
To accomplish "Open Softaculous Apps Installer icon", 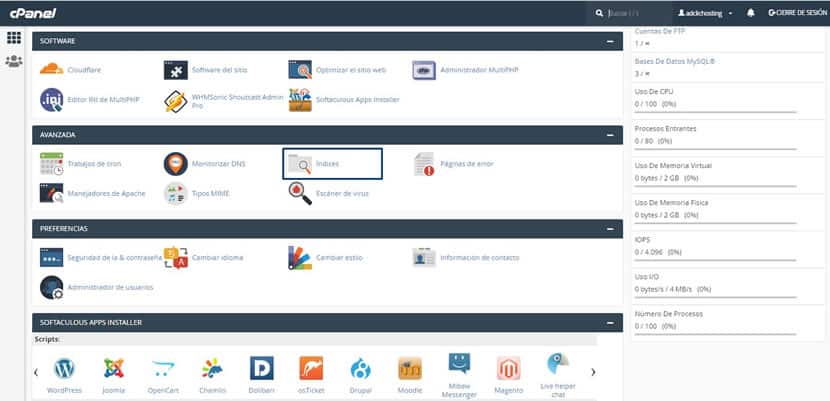I will click(x=300, y=100).
